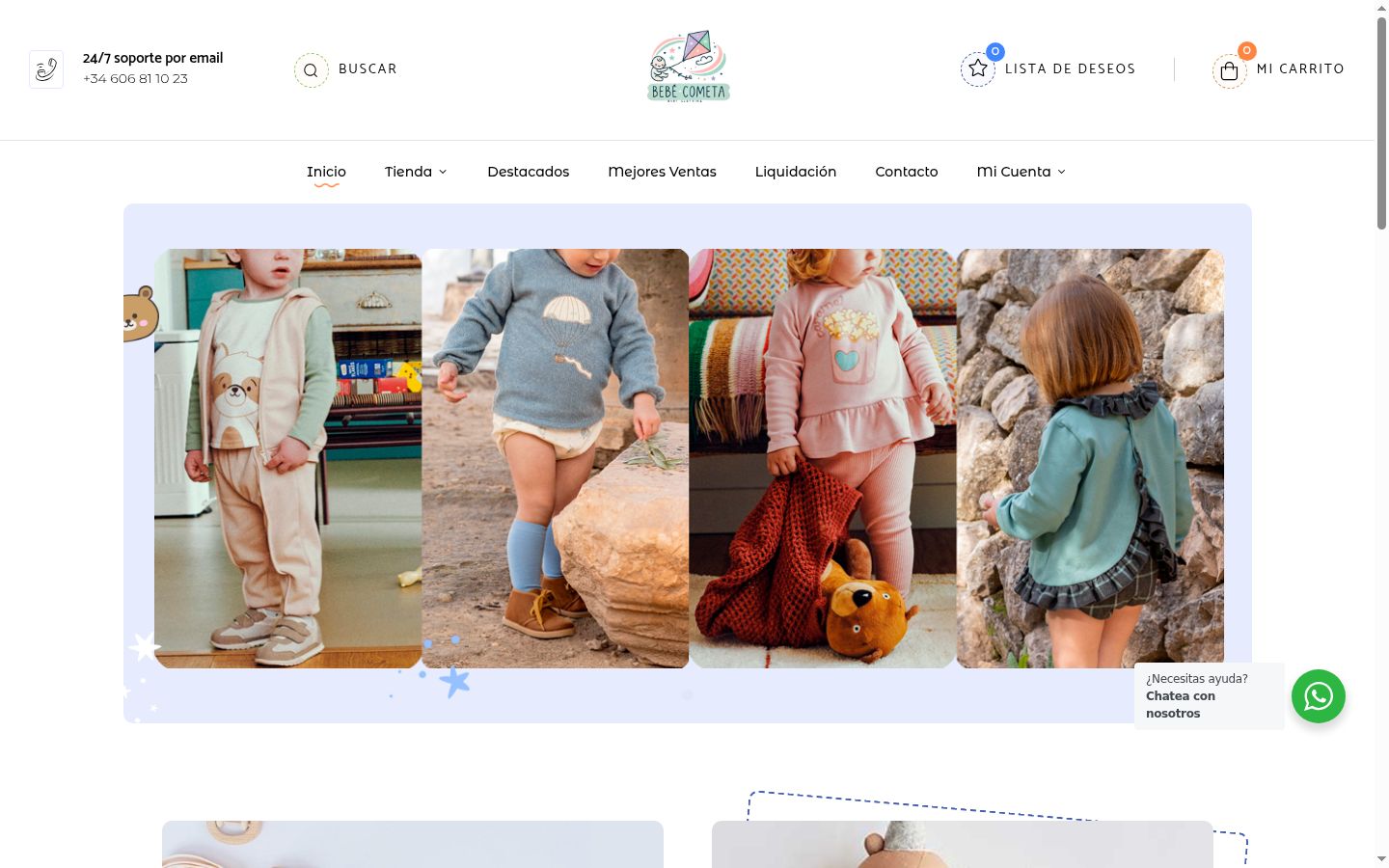This screenshot has width=1389, height=868.
Task: Click the 'Chatea con nosotros' help bubble
Action: [x=1210, y=696]
